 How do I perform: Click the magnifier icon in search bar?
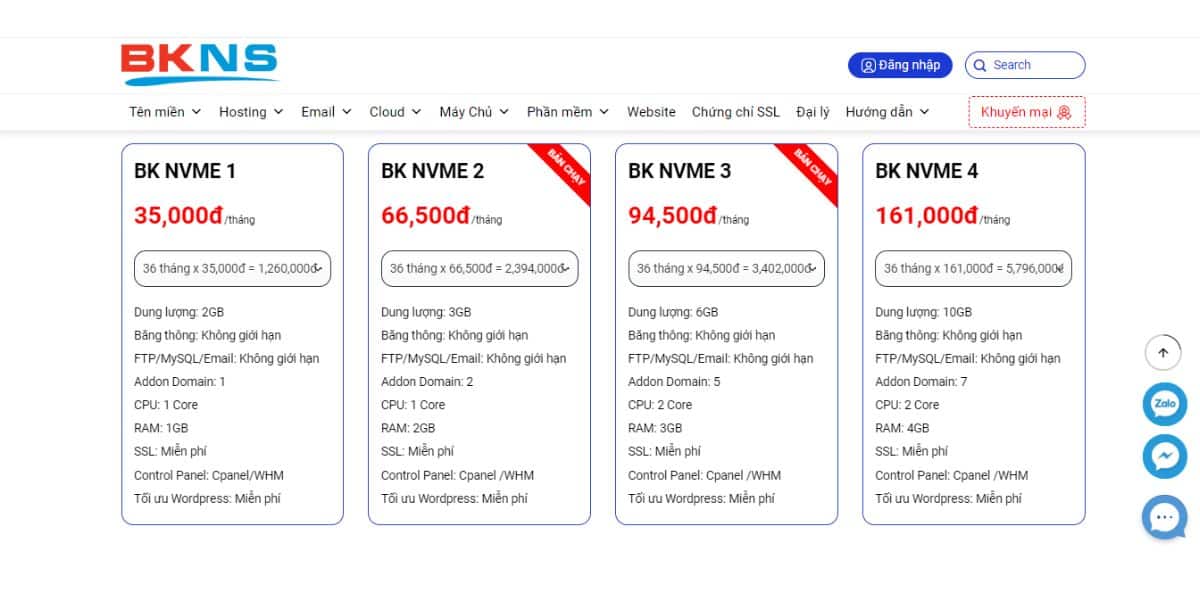point(980,65)
